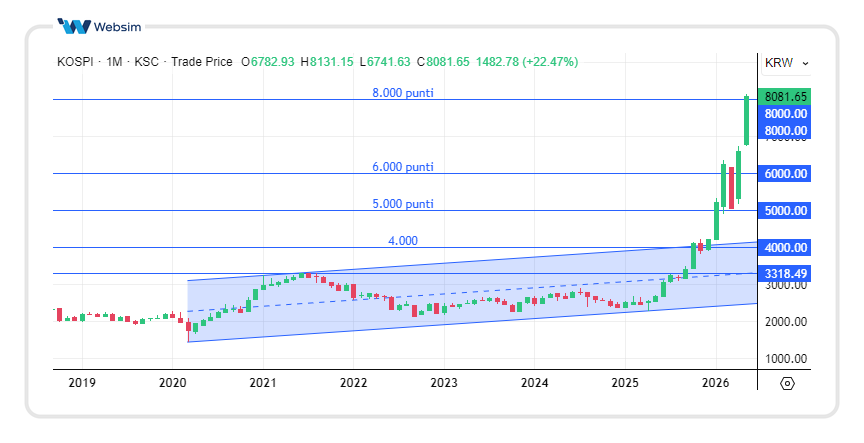Select the '4.000' line label
The height and width of the screenshot is (443, 864).
click(403, 240)
